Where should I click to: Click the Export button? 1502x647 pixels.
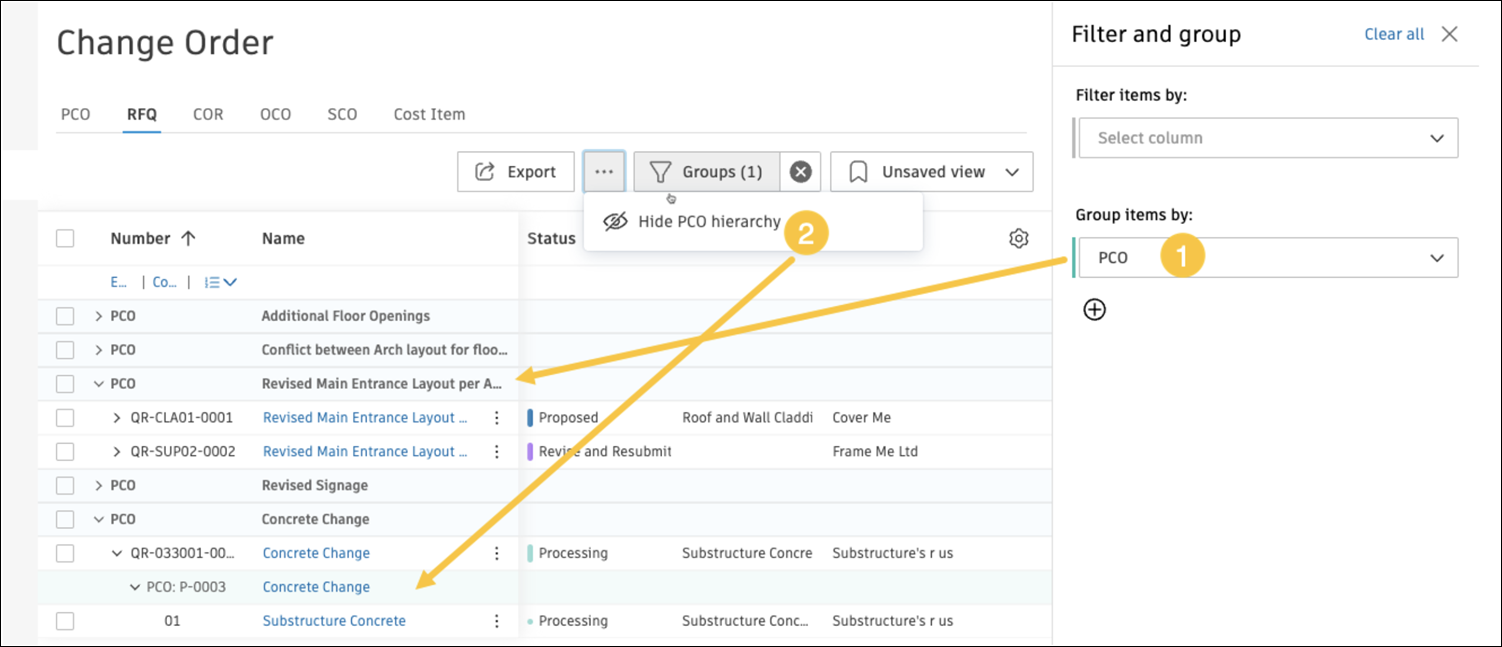(x=516, y=172)
